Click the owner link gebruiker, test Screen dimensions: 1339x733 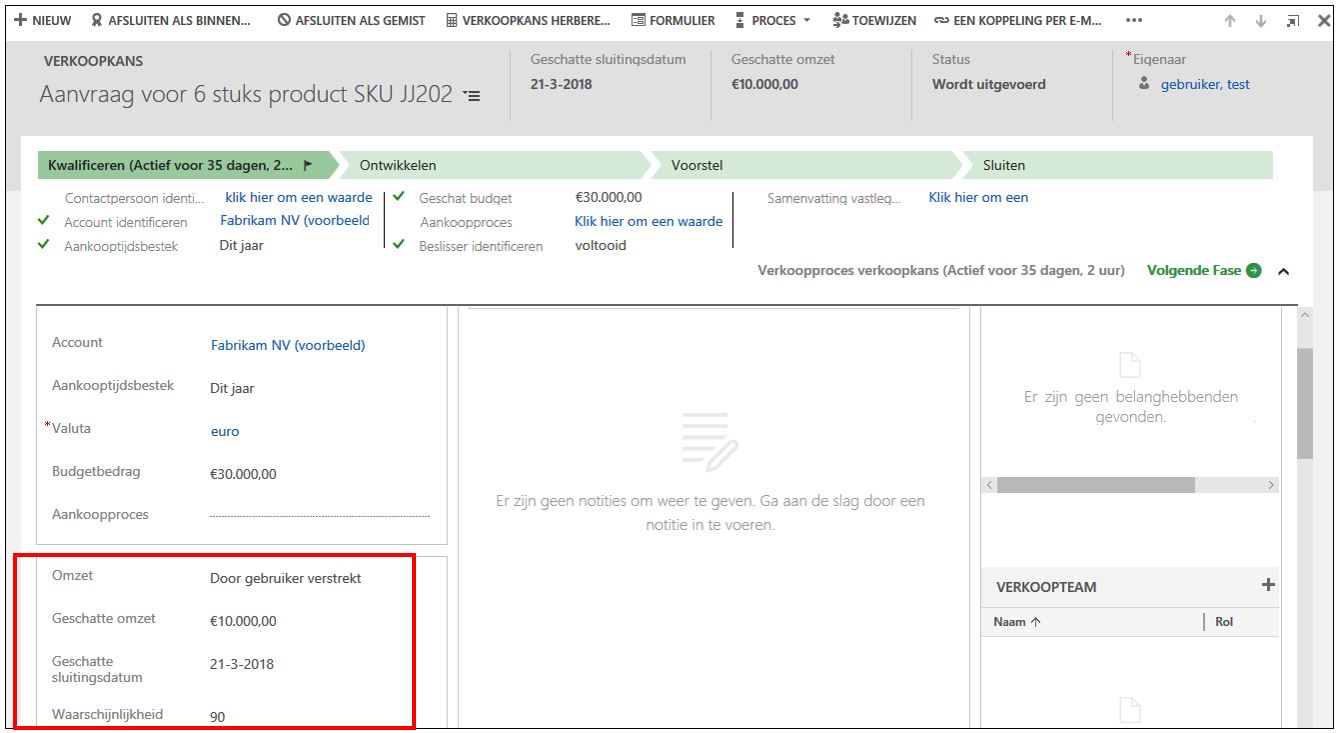tap(1205, 84)
